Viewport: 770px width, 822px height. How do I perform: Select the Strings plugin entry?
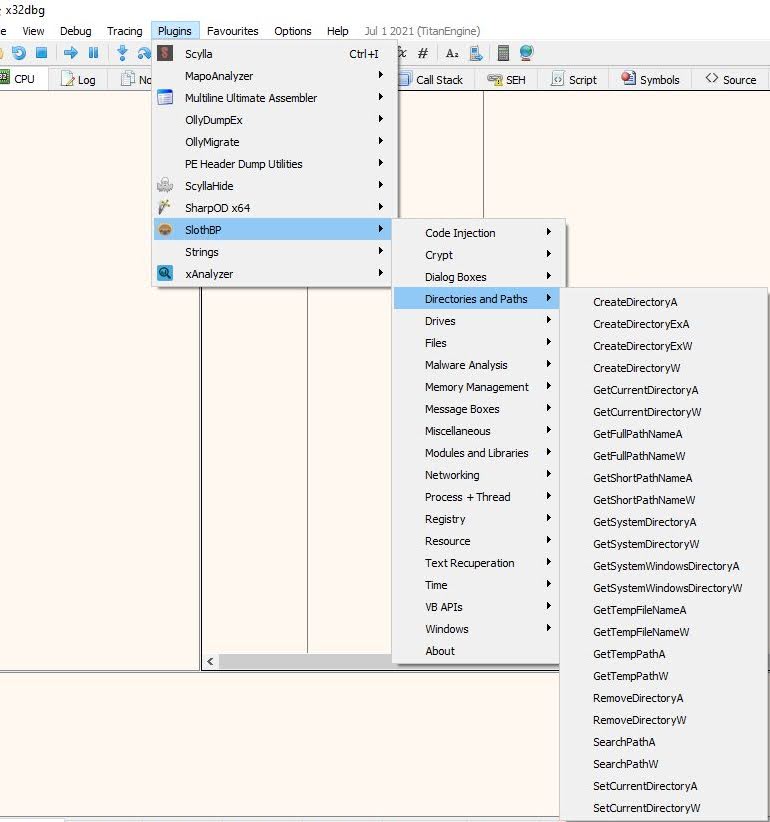click(x=272, y=252)
